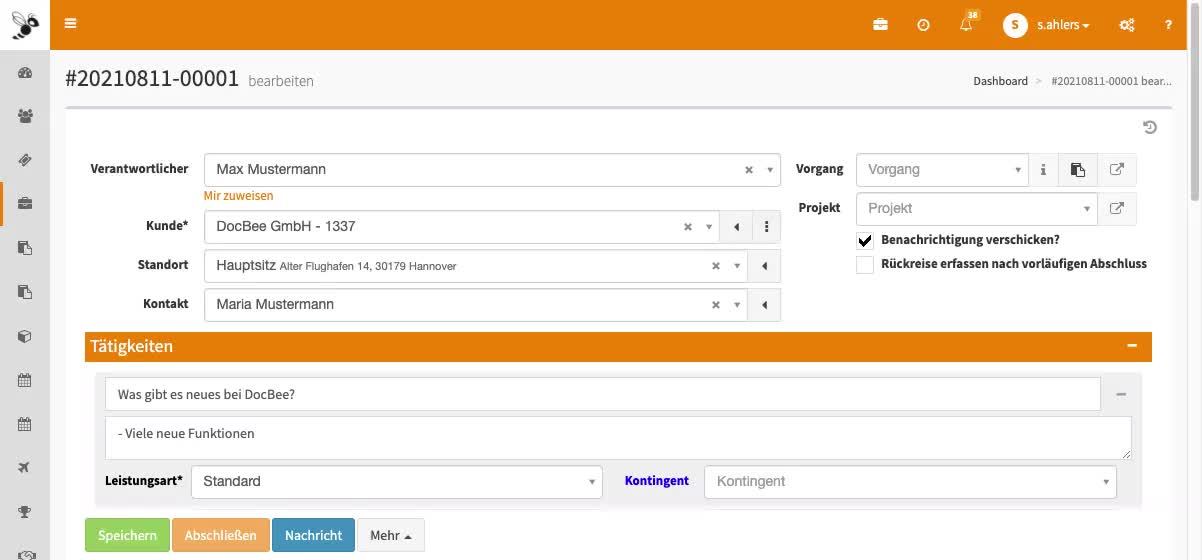Open Projekt in external link icon

(1117, 209)
